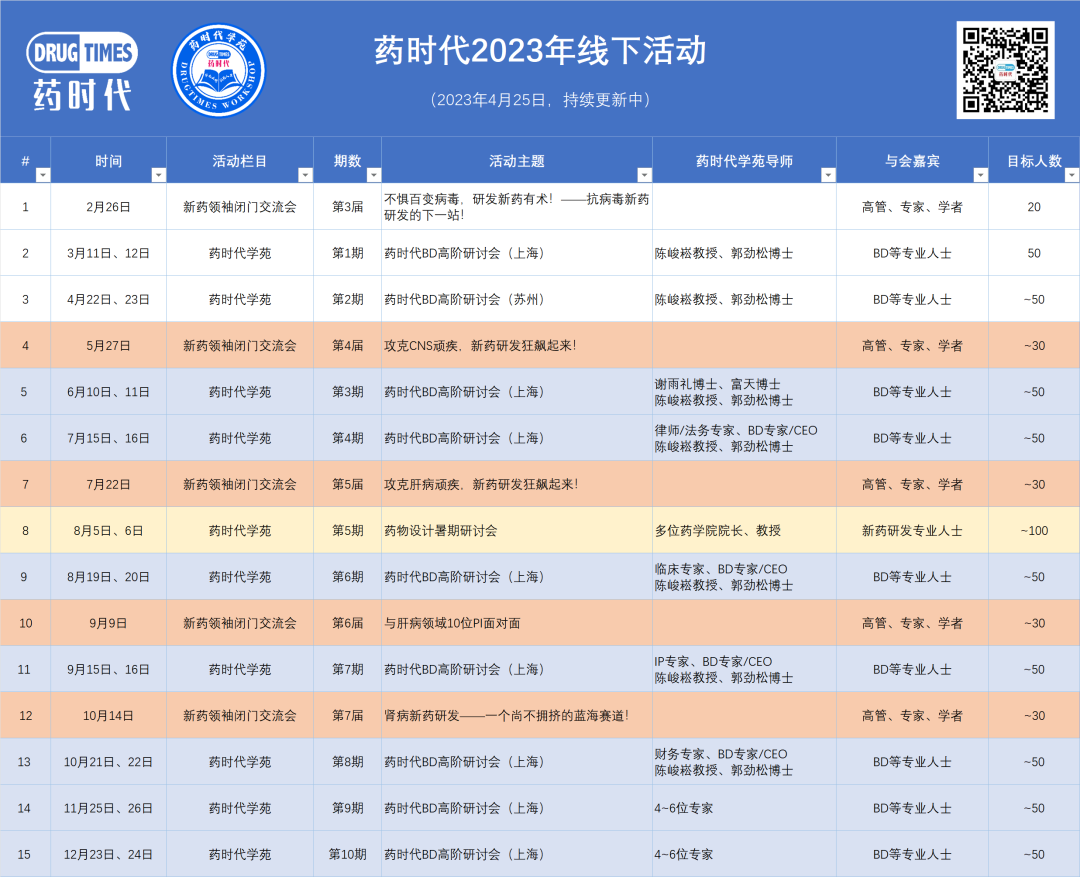Select row number 10
This screenshot has width=1080, height=877.
(25, 623)
